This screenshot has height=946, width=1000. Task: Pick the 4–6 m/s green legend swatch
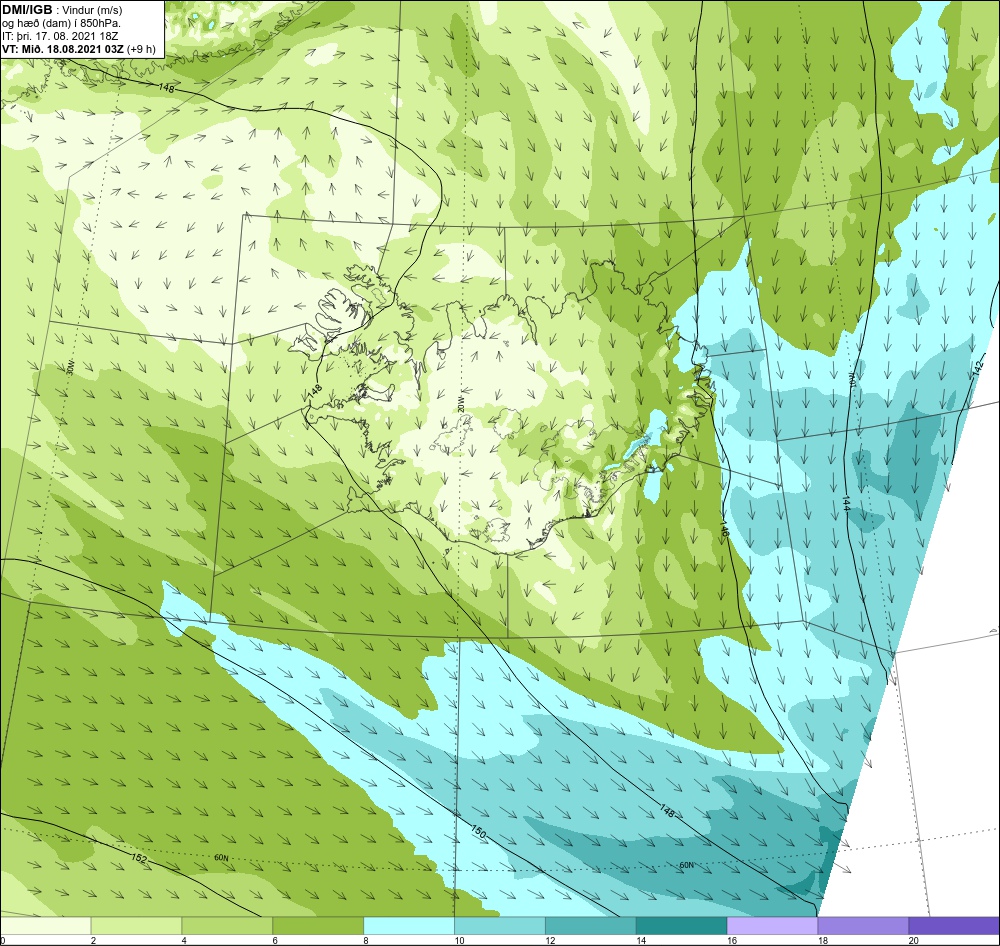(227, 926)
